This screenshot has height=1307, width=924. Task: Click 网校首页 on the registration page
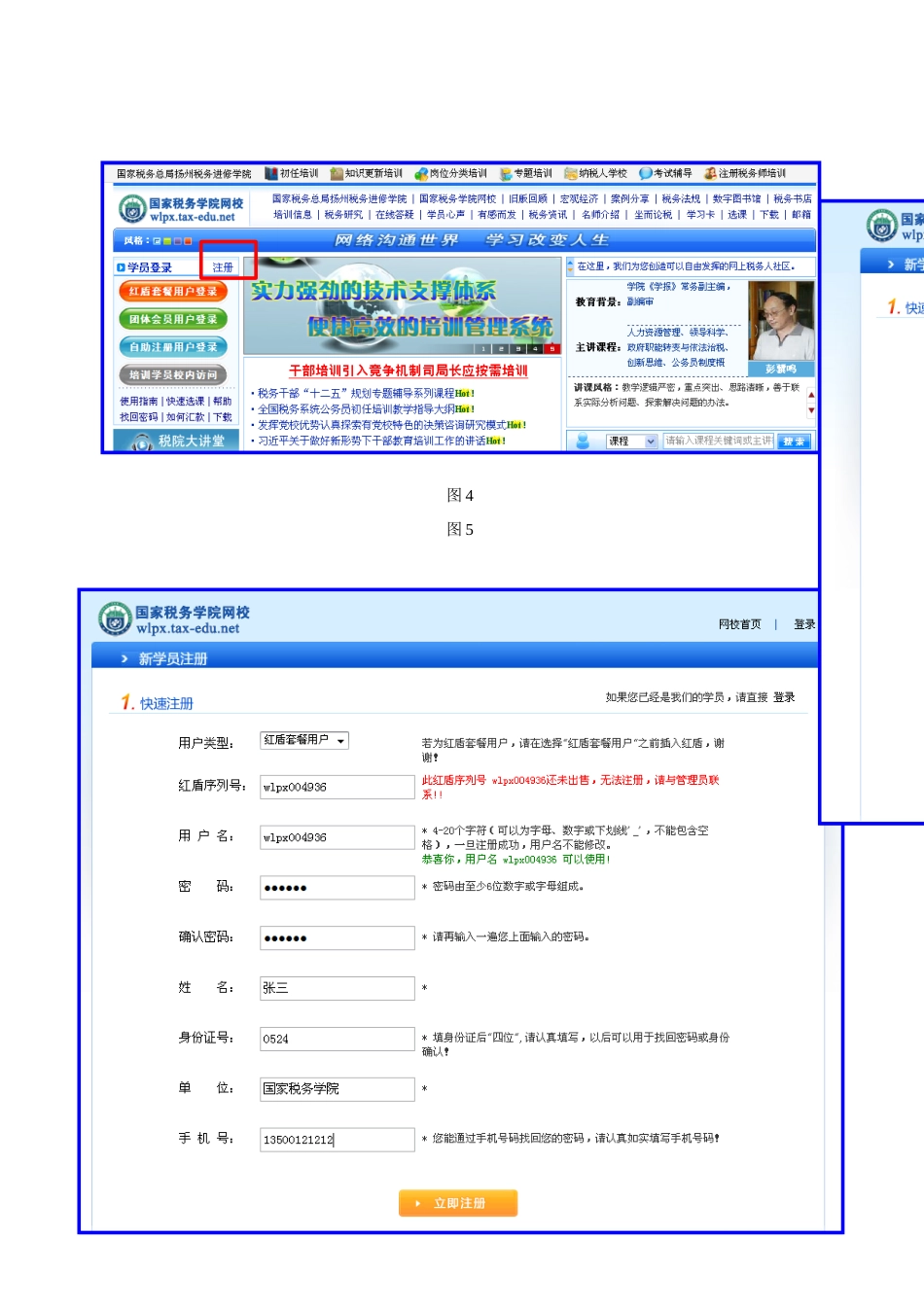(x=740, y=624)
